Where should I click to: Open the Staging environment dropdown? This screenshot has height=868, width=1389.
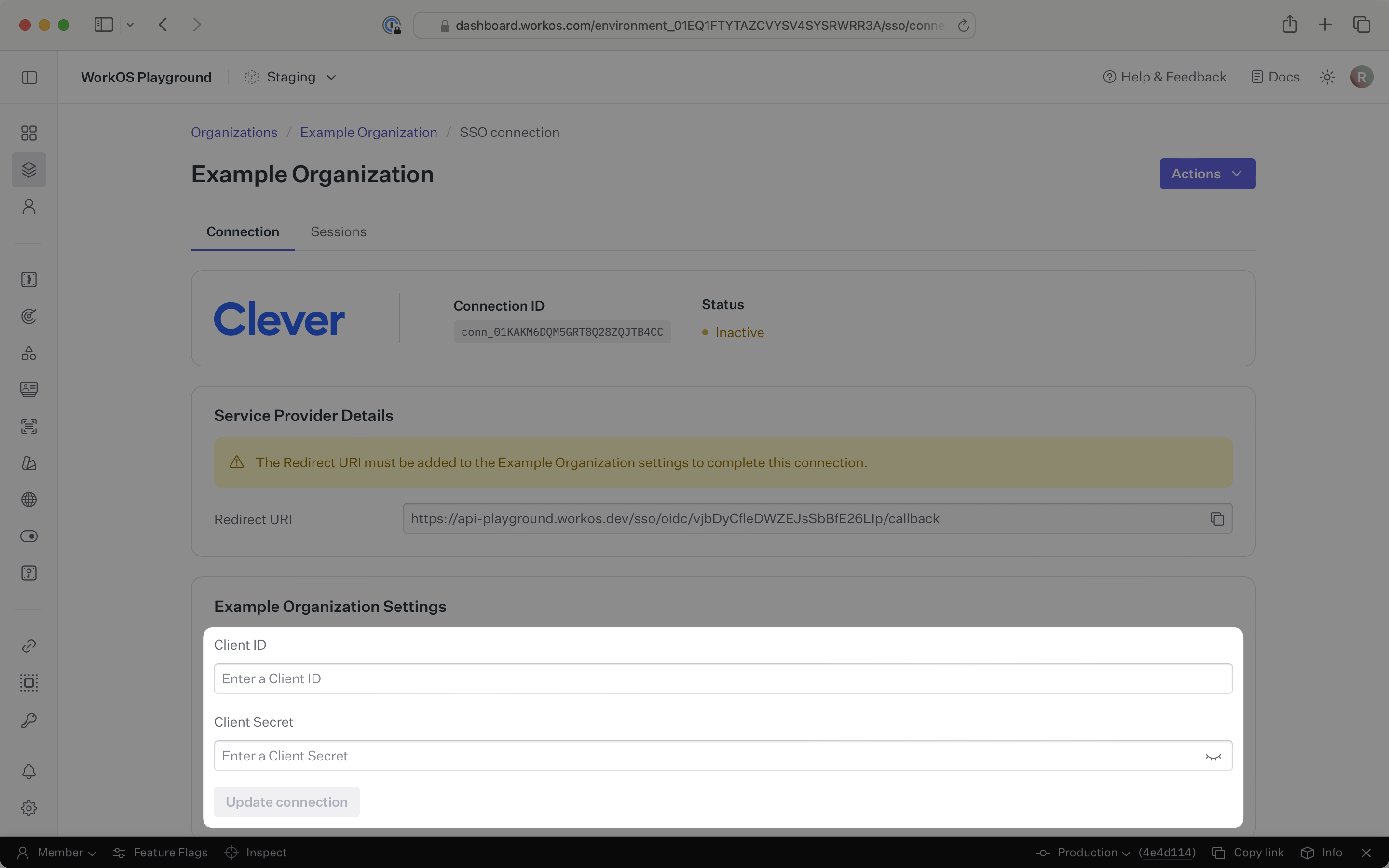coord(290,76)
